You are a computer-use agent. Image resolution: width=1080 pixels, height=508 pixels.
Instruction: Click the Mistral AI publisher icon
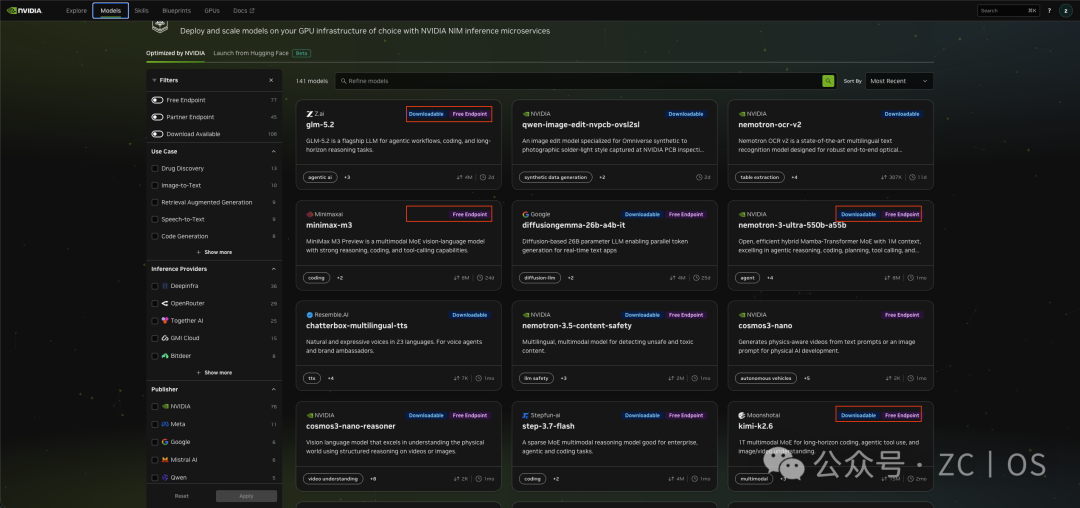(165, 459)
